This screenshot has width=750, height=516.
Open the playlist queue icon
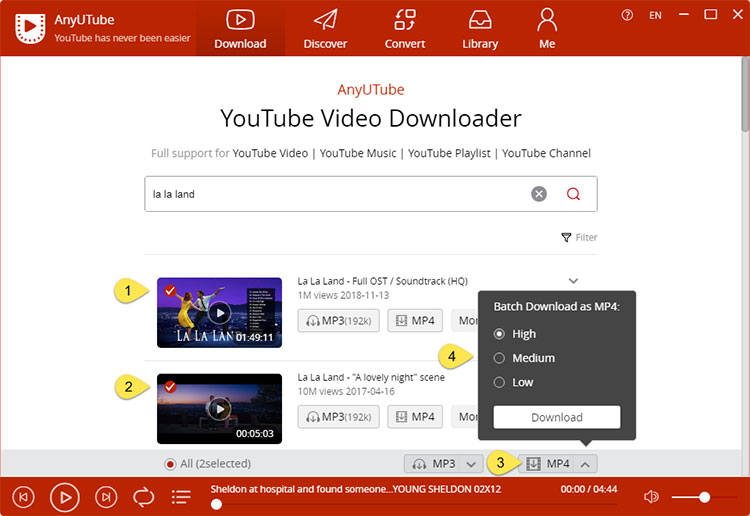[181, 497]
